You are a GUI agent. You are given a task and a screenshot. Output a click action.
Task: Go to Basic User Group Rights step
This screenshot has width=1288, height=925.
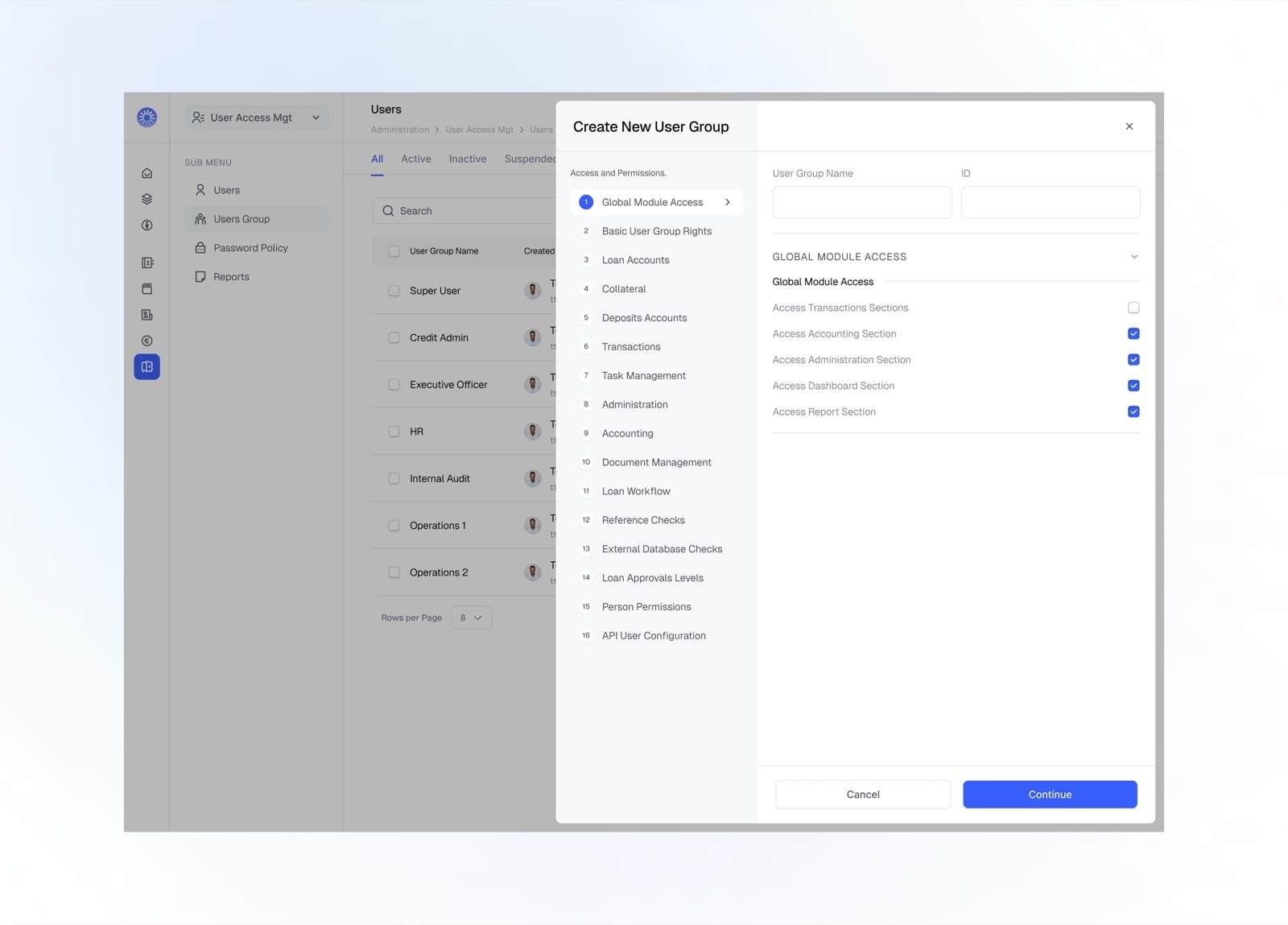[x=656, y=231]
